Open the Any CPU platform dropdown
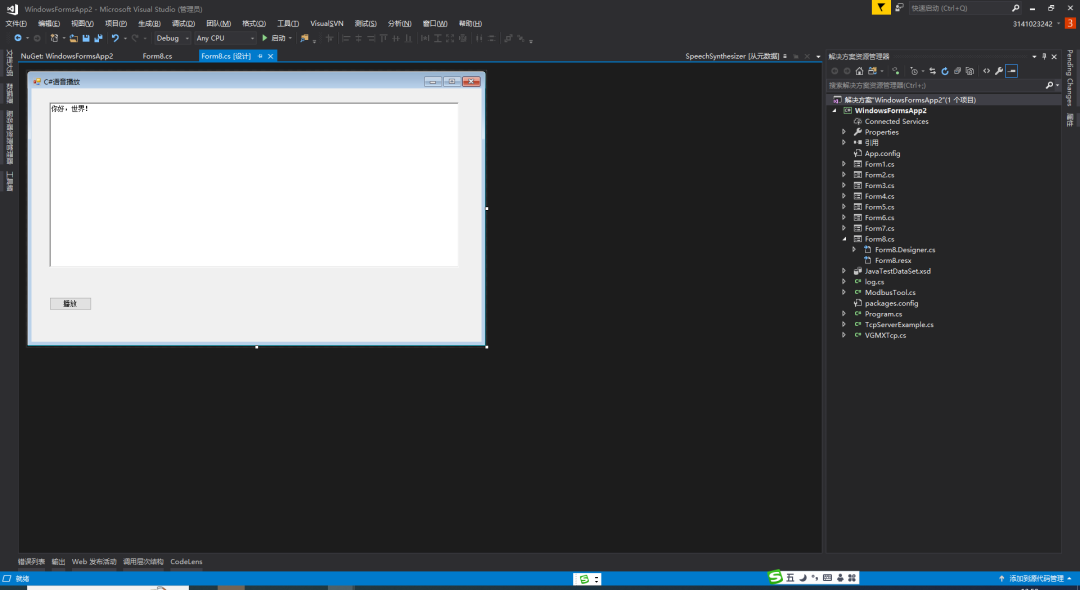Image resolution: width=1080 pixels, height=590 pixels. [x=224, y=38]
